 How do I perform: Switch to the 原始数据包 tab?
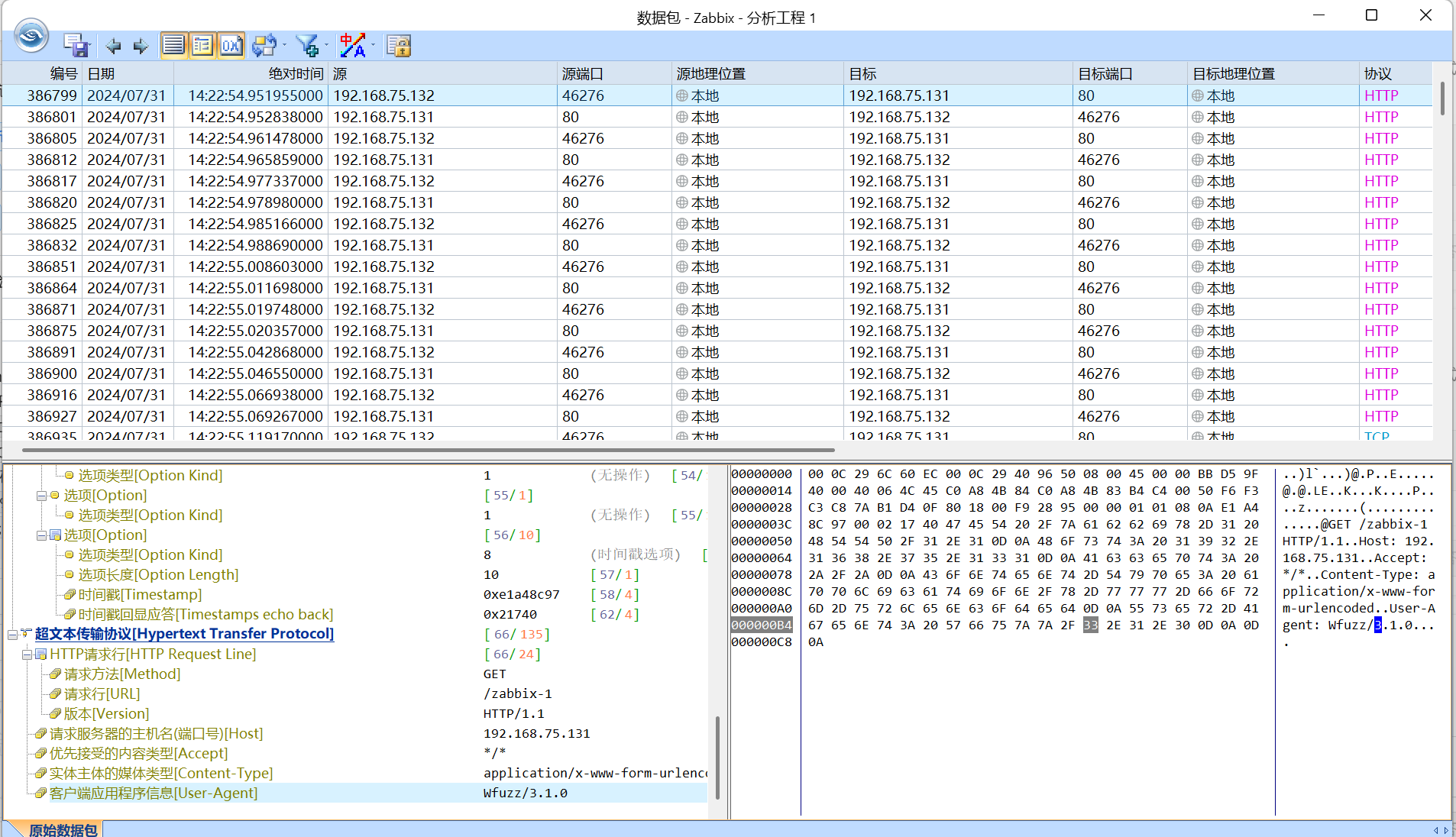(63, 829)
